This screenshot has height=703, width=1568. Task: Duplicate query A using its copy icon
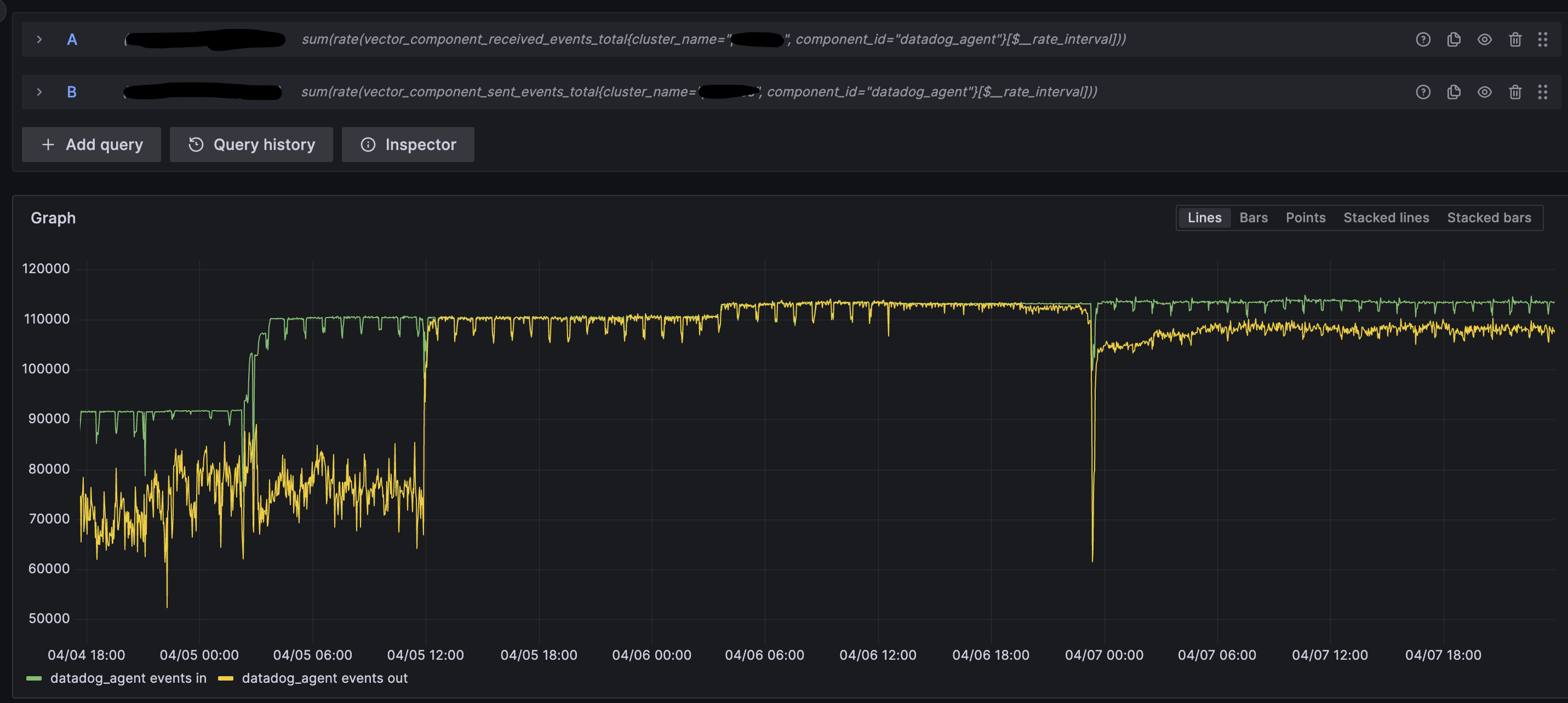coord(1453,39)
